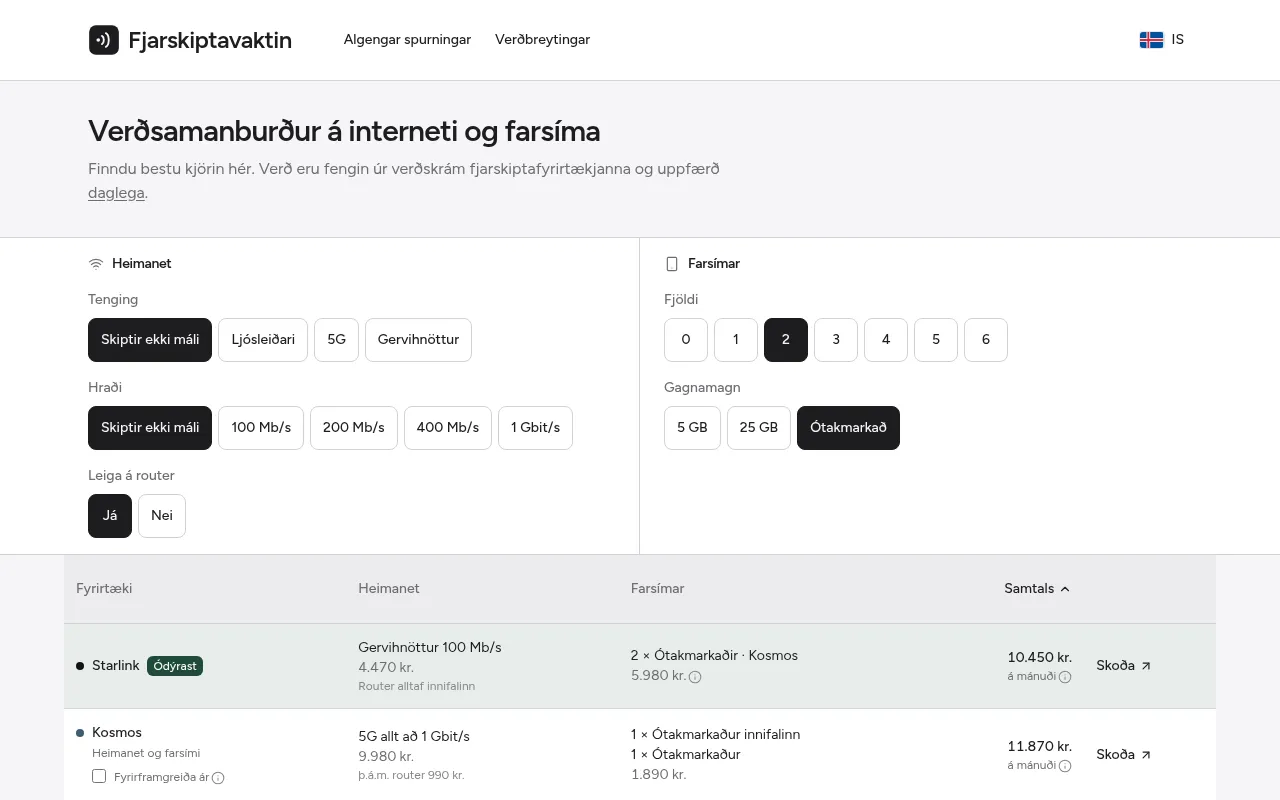
Task: Click the Ódýrast badge
Action: (x=175, y=666)
